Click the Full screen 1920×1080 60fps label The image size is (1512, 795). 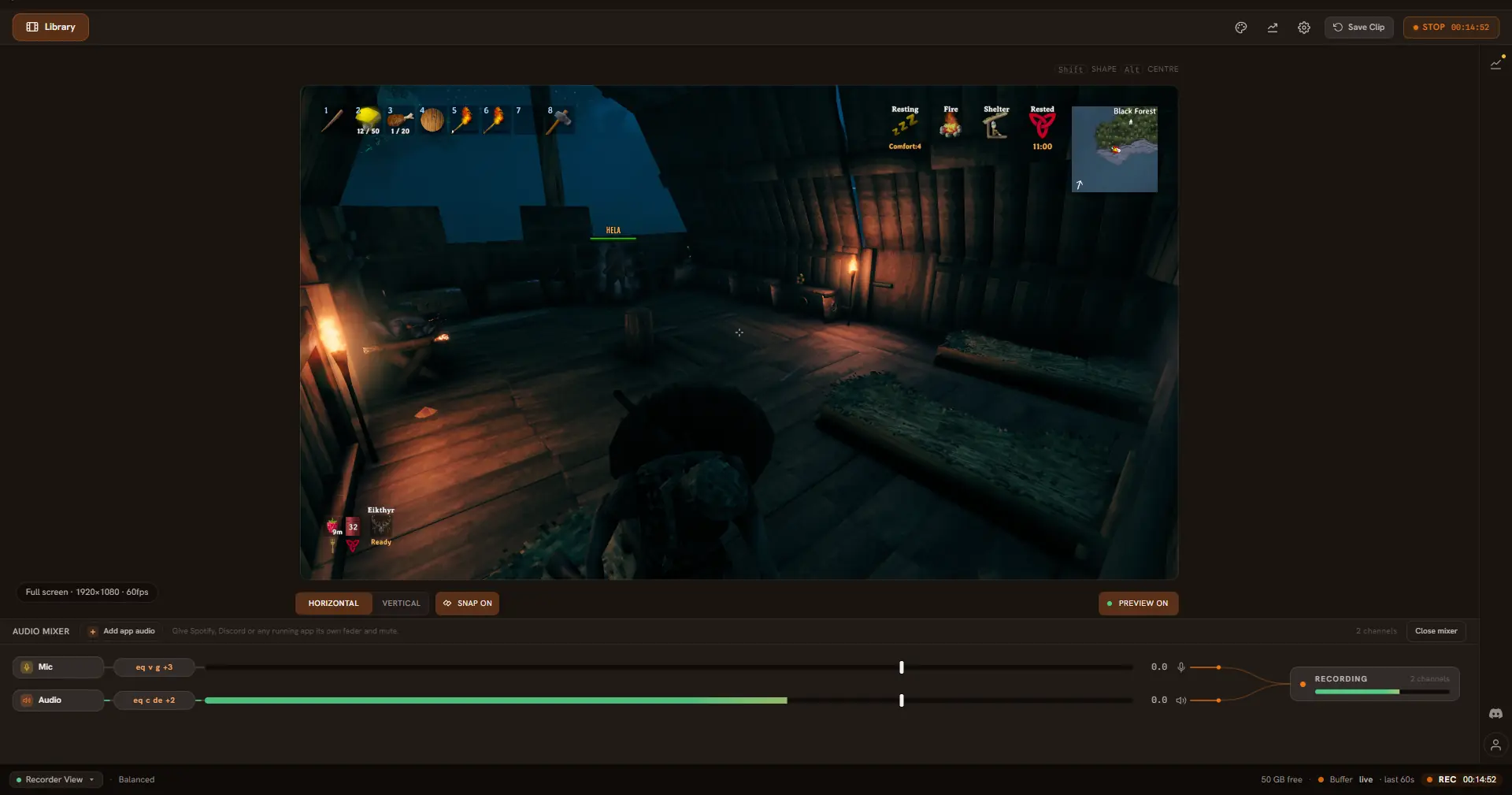(87, 593)
